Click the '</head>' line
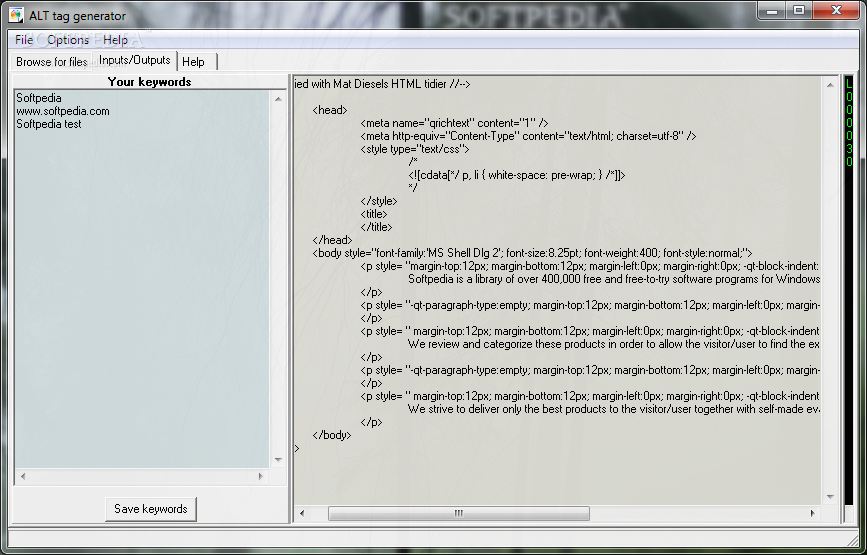 332,240
